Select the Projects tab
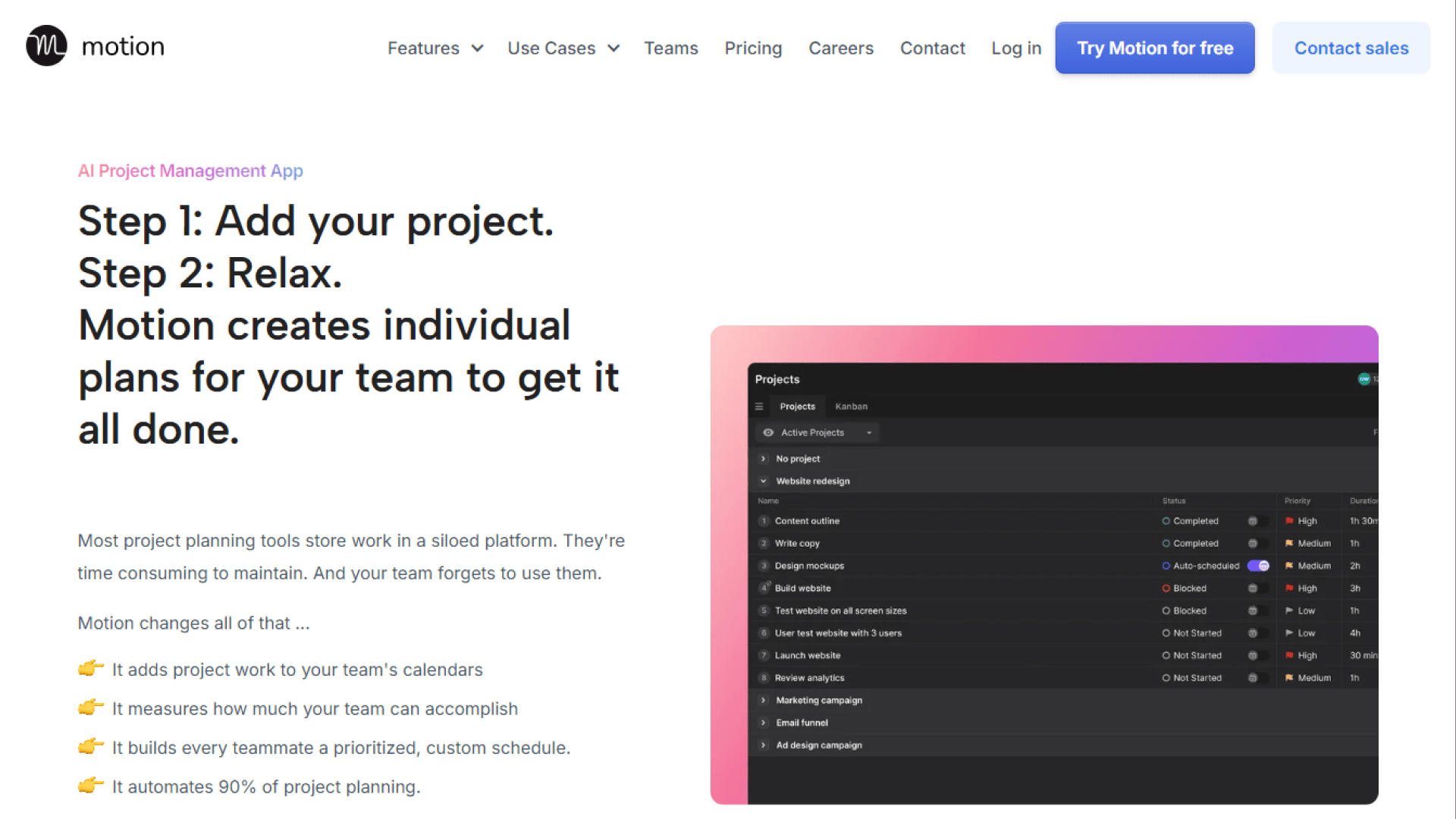Screen dimensions: 1456x819 point(797,406)
